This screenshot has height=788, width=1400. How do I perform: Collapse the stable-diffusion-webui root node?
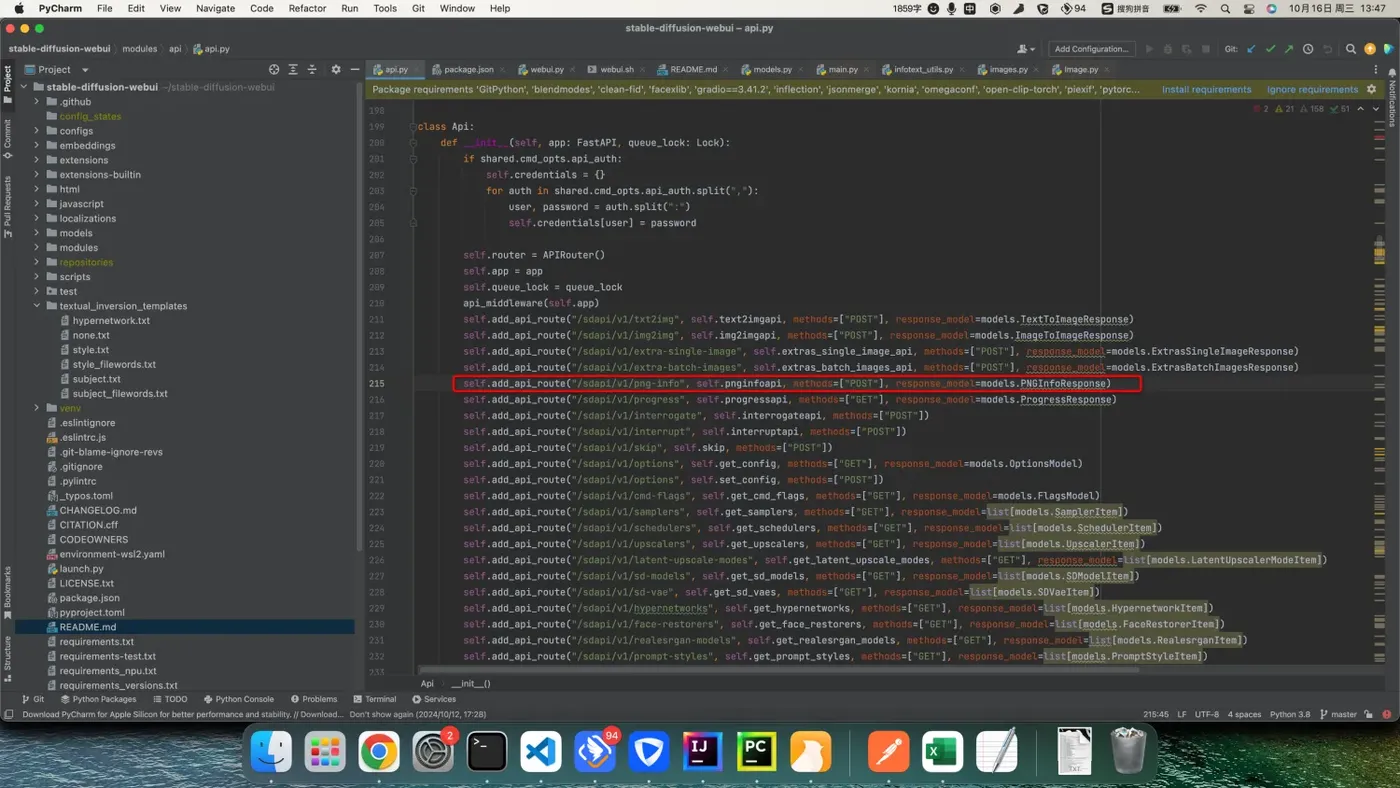(24, 87)
